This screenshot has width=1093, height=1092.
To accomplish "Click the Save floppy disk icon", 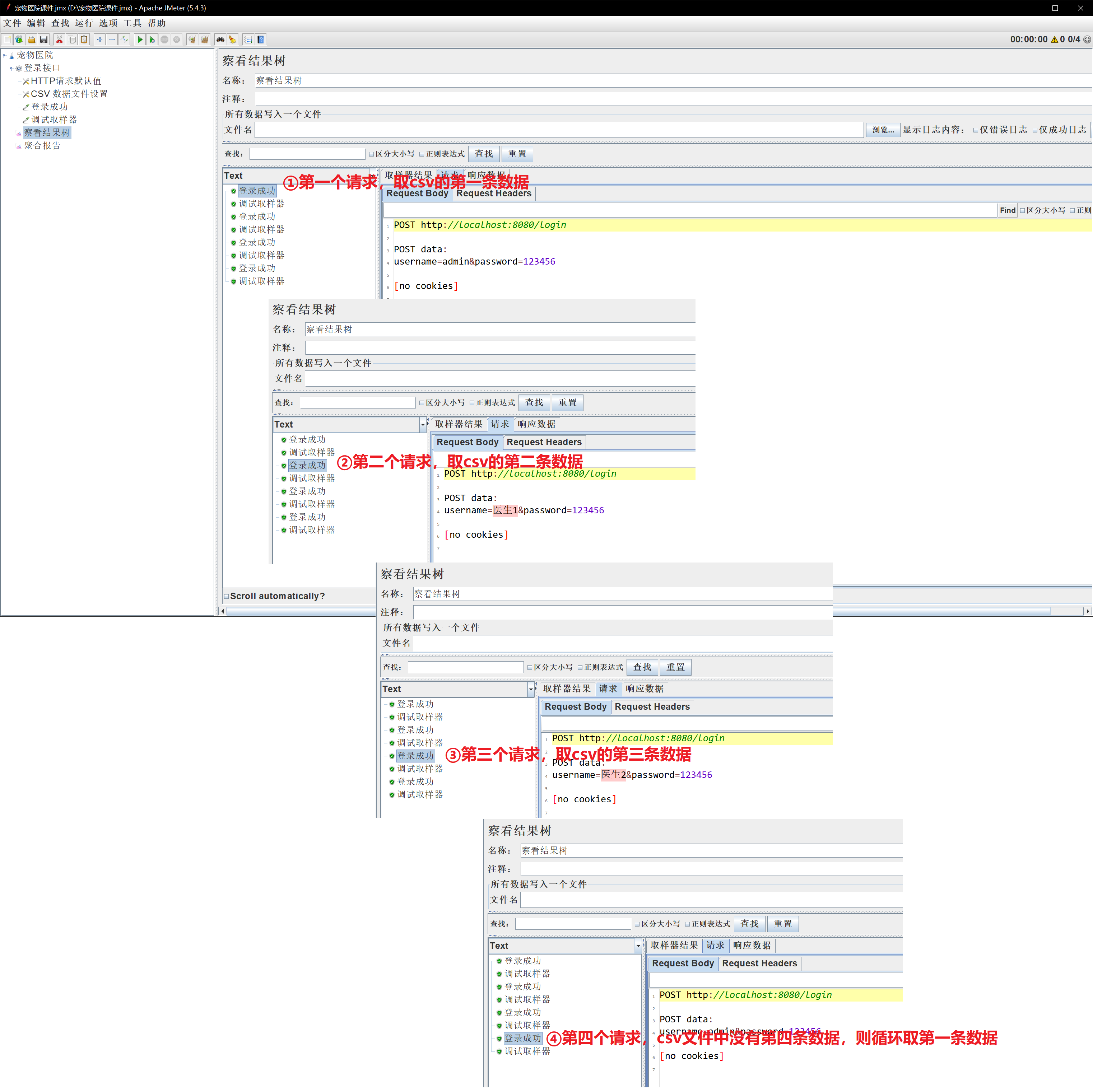I will tap(43, 39).
